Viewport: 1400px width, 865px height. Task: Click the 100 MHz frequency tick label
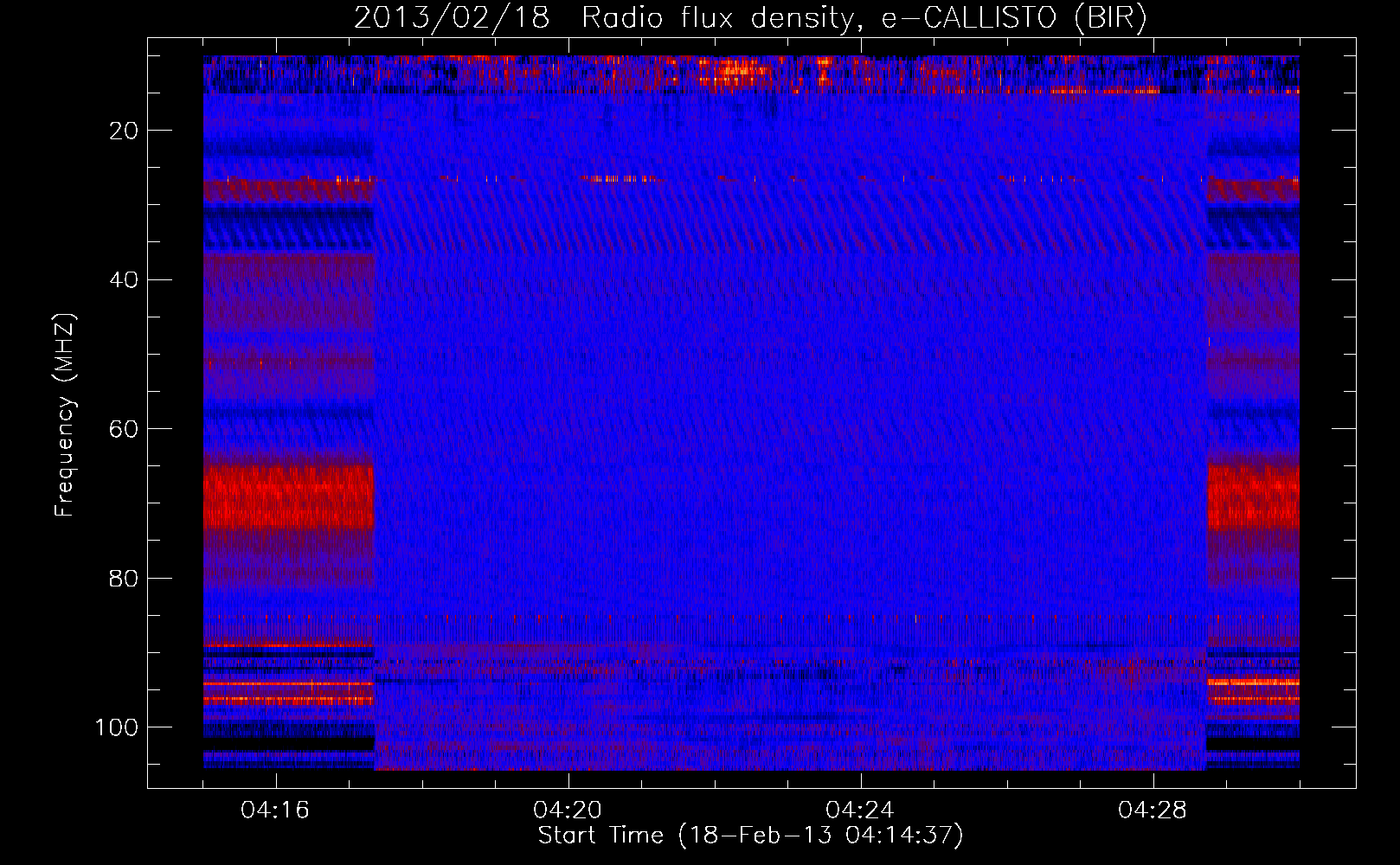pyautogui.click(x=117, y=727)
